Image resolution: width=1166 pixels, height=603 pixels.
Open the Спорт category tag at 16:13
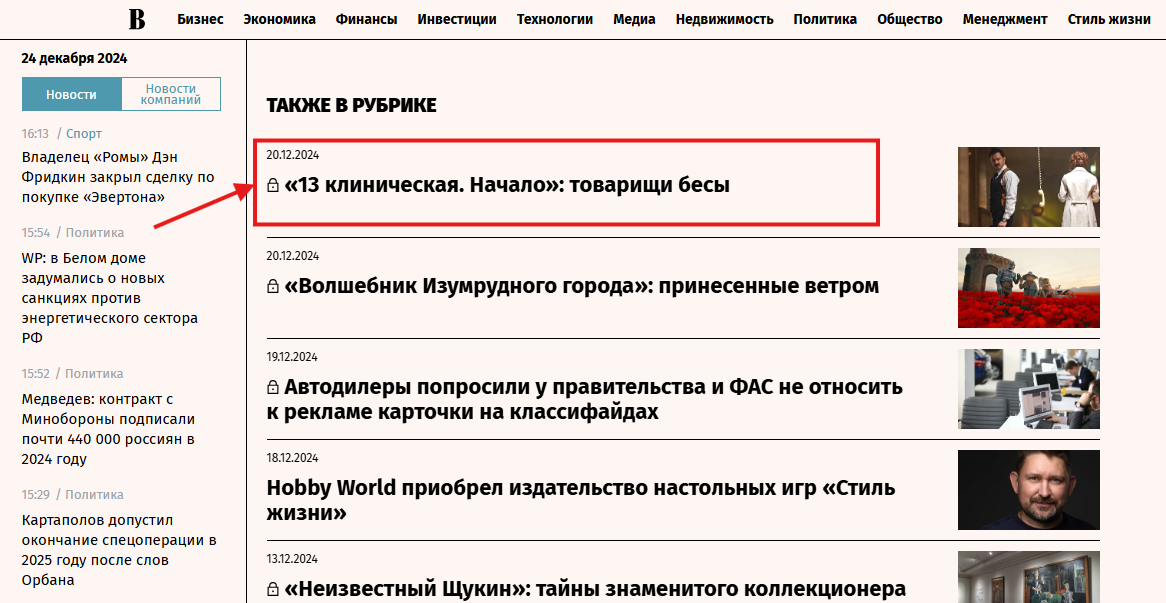point(84,134)
